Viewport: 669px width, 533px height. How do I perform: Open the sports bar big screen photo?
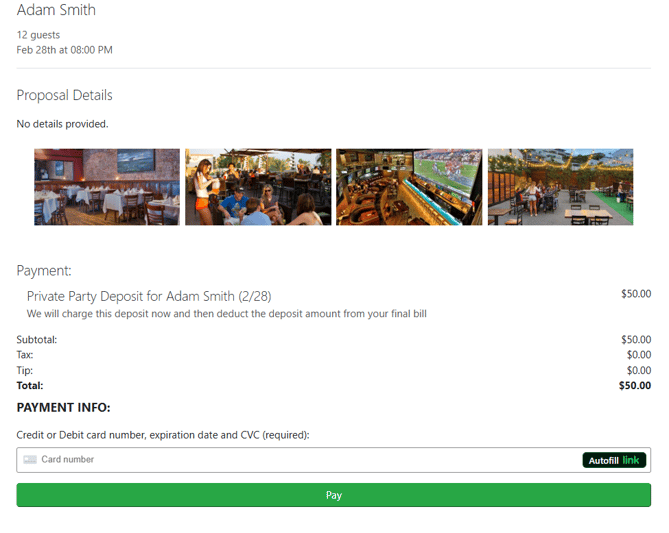coord(409,187)
